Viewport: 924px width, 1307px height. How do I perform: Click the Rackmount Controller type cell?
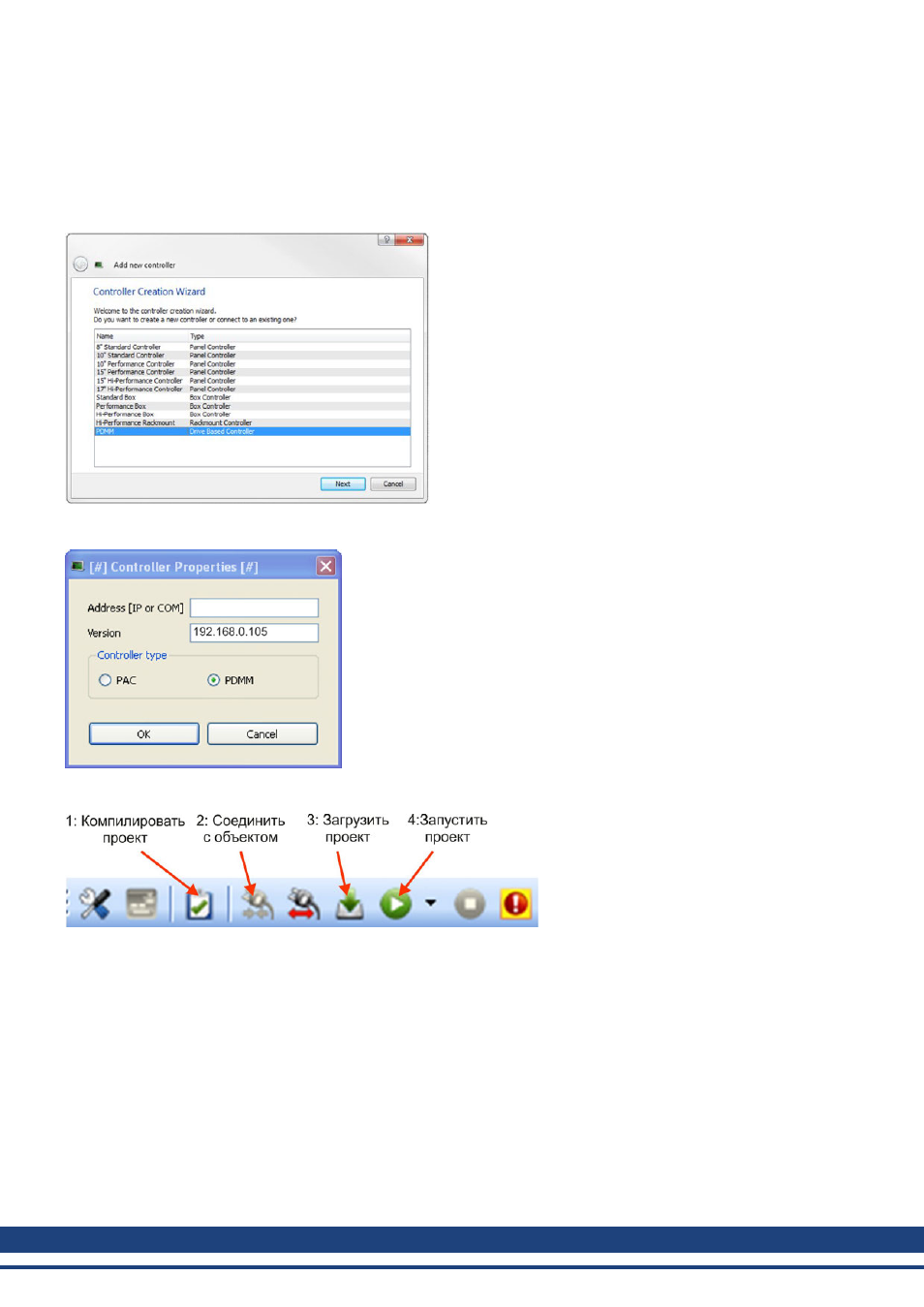[x=221, y=423]
